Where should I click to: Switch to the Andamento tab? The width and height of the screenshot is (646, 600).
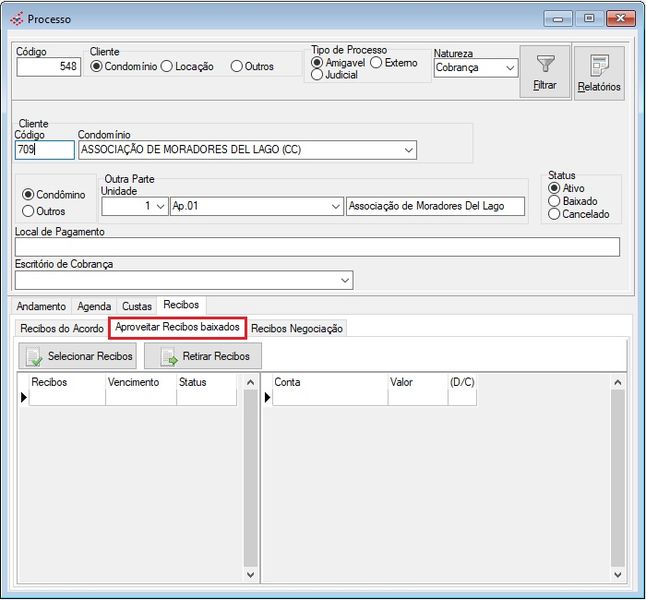pos(41,306)
